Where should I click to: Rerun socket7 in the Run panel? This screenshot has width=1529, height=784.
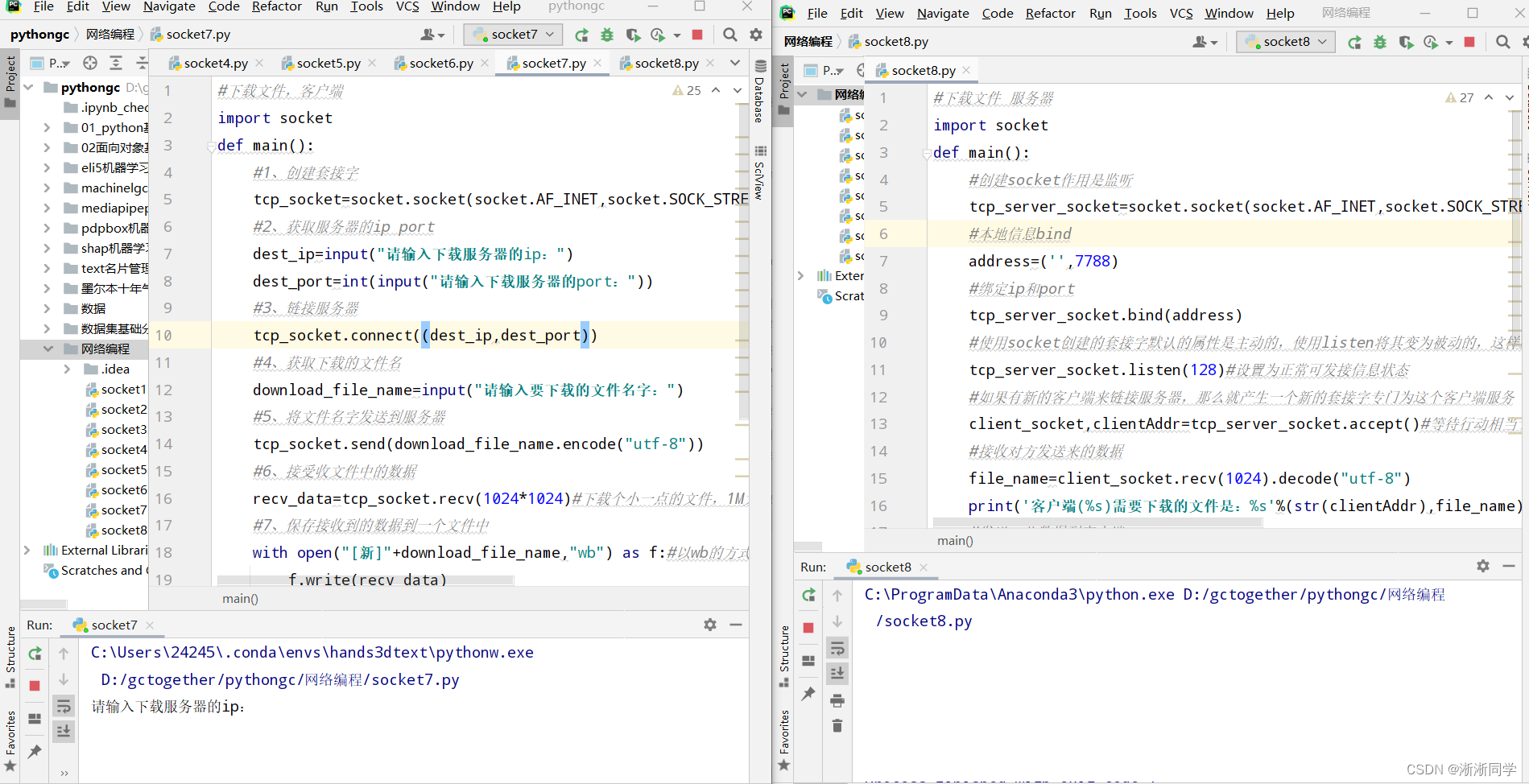(x=35, y=654)
